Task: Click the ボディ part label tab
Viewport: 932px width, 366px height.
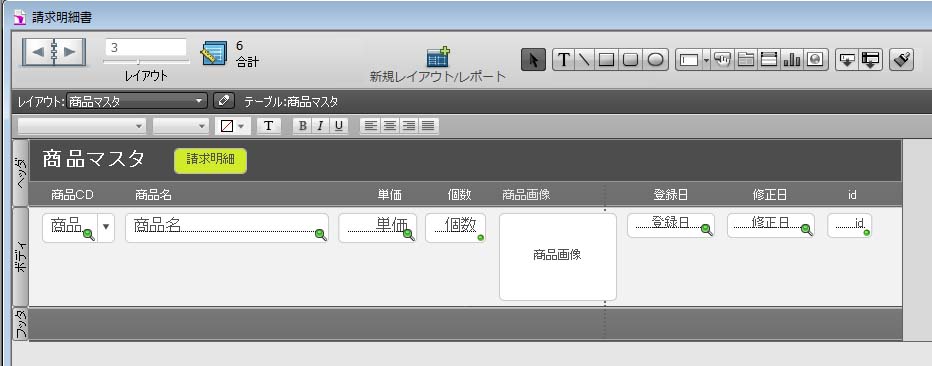Action: (20, 257)
